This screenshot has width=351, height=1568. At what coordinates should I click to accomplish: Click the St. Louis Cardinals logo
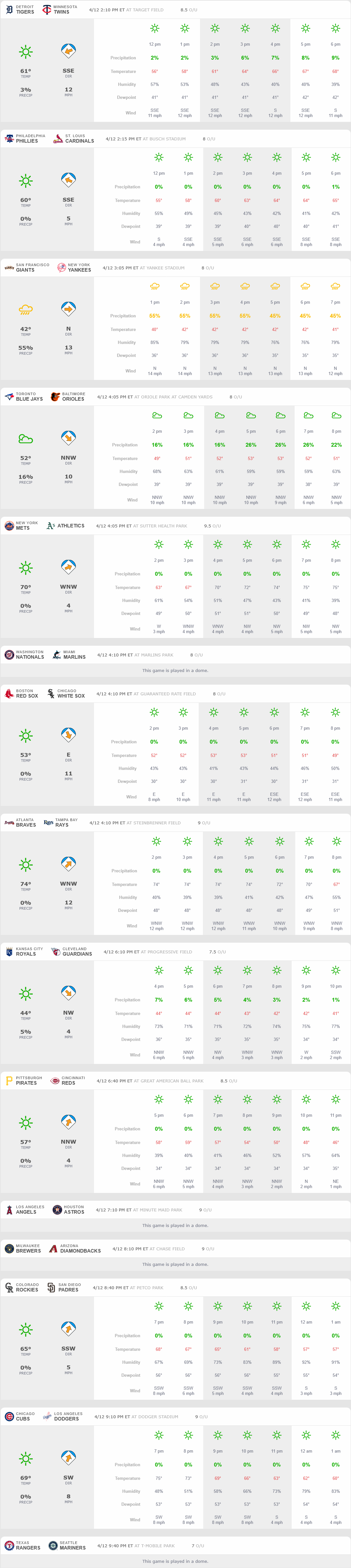click(58, 139)
